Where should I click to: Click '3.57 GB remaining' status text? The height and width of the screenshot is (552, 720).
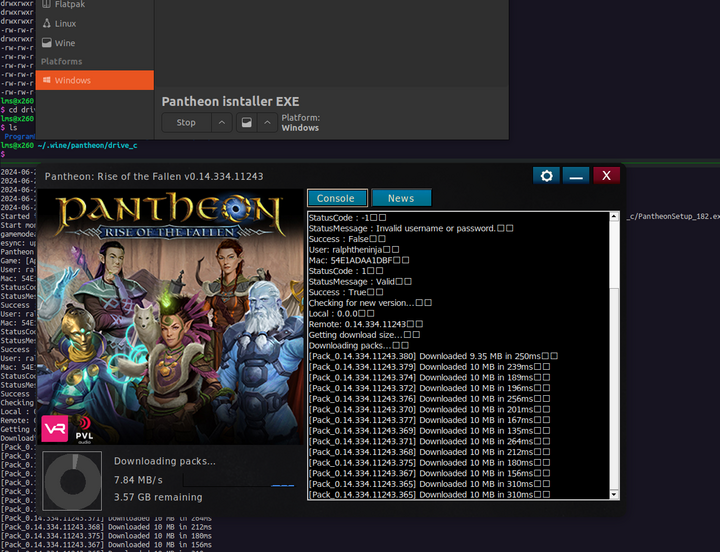(158, 497)
